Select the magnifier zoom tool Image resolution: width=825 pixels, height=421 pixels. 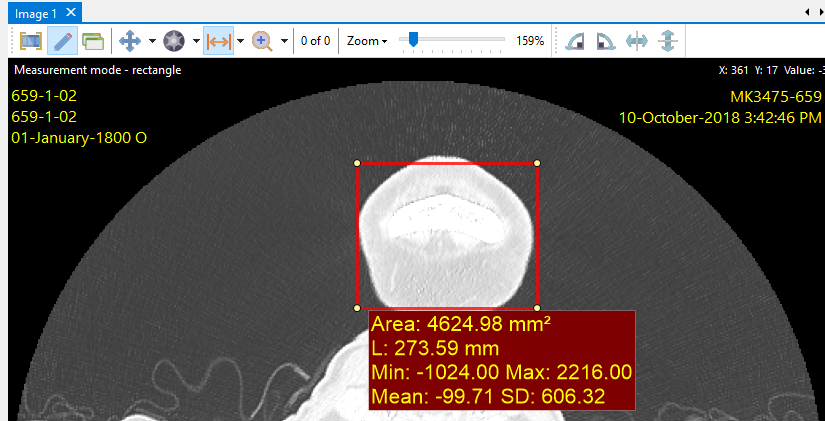[x=263, y=41]
